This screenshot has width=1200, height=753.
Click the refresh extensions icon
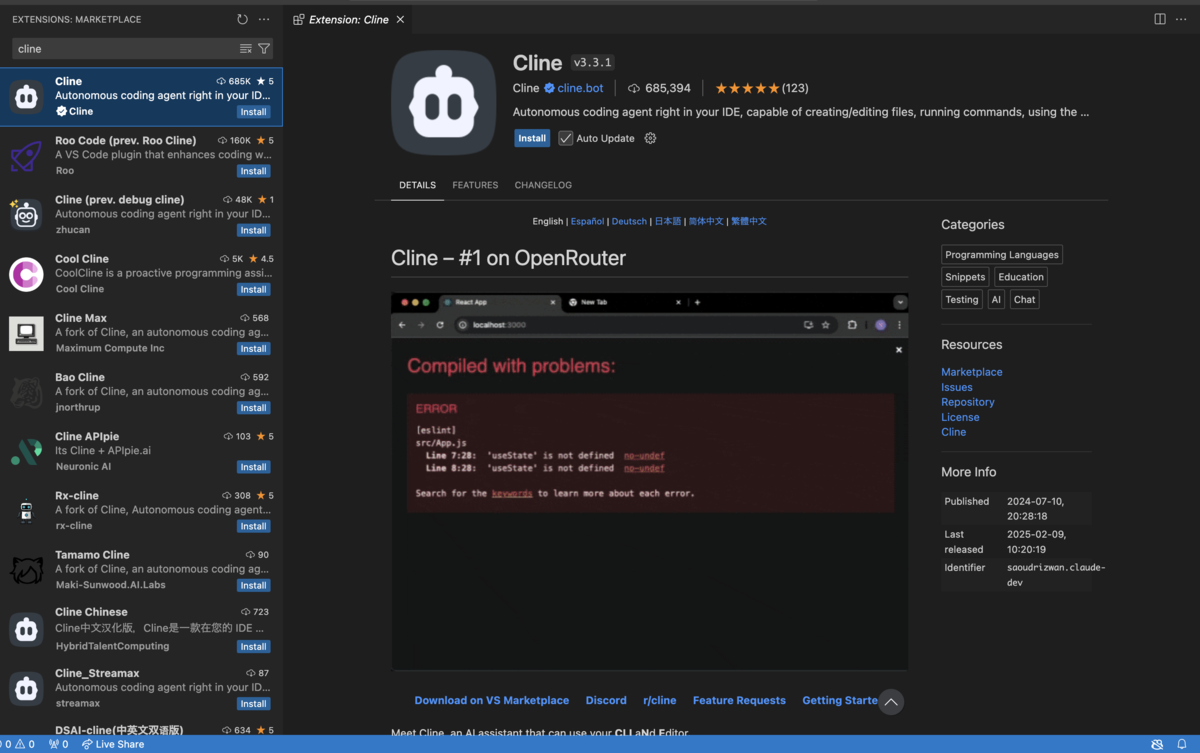pyautogui.click(x=241, y=19)
